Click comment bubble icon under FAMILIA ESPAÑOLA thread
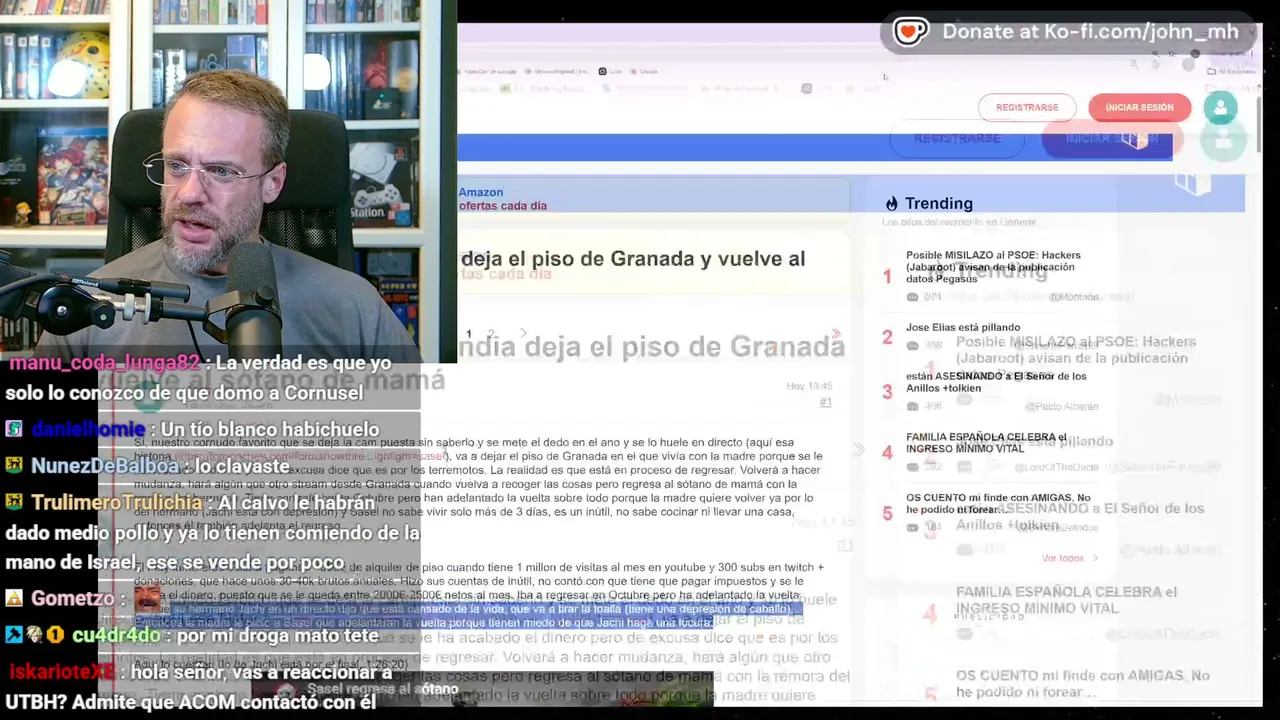 (912, 466)
